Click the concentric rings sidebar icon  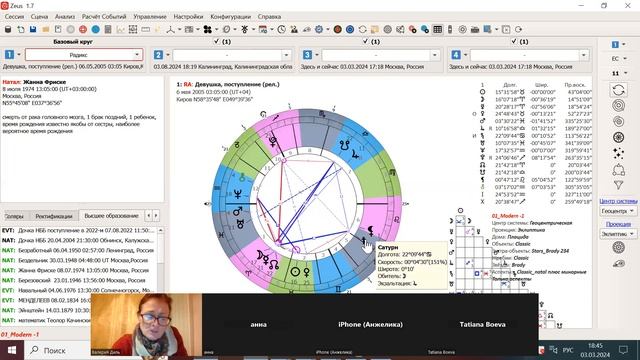pos(619,105)
